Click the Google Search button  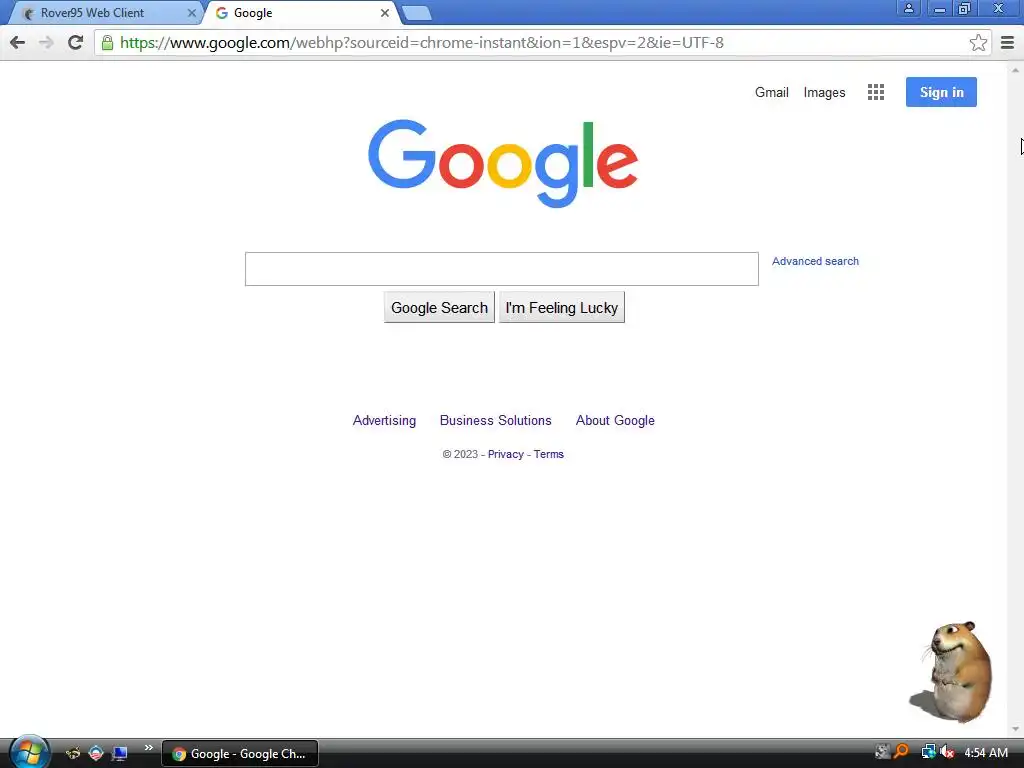439,308
